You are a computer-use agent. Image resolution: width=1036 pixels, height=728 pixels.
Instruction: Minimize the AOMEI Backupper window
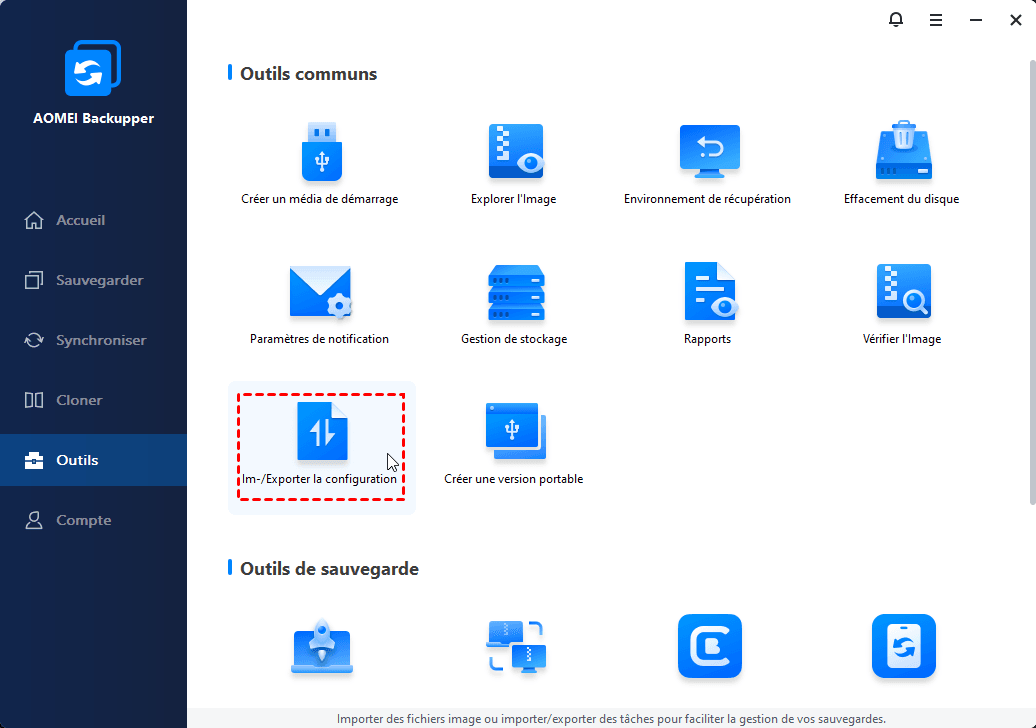pyautogui.click(x=976, y=20)
